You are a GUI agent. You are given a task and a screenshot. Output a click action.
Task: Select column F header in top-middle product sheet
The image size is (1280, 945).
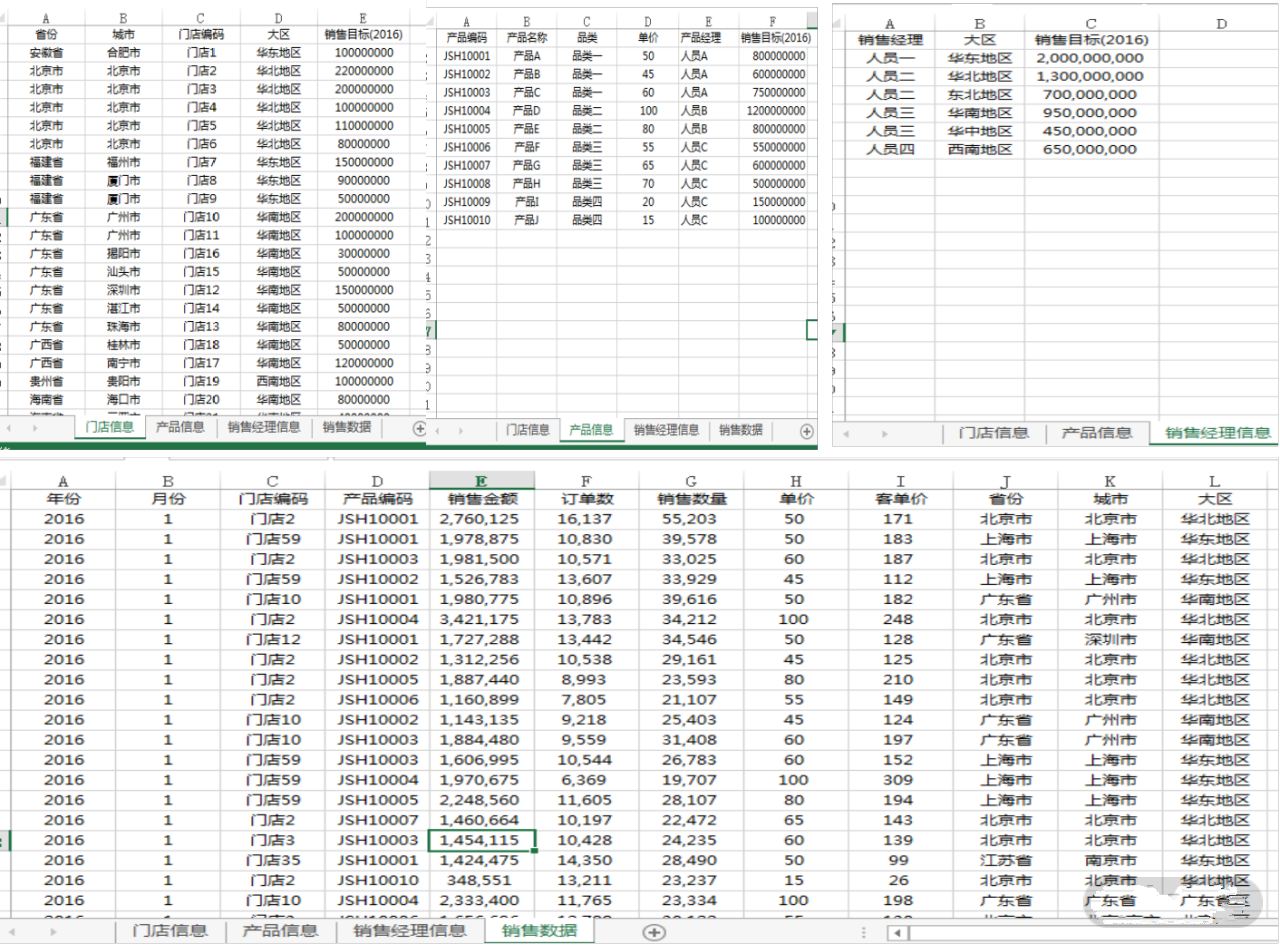pos(772,20)
